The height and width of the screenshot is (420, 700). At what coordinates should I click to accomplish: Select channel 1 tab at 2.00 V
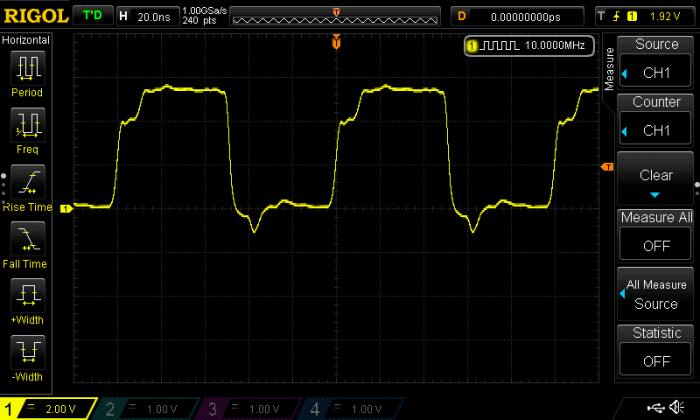pyautogui.click(x=48, y=408)
